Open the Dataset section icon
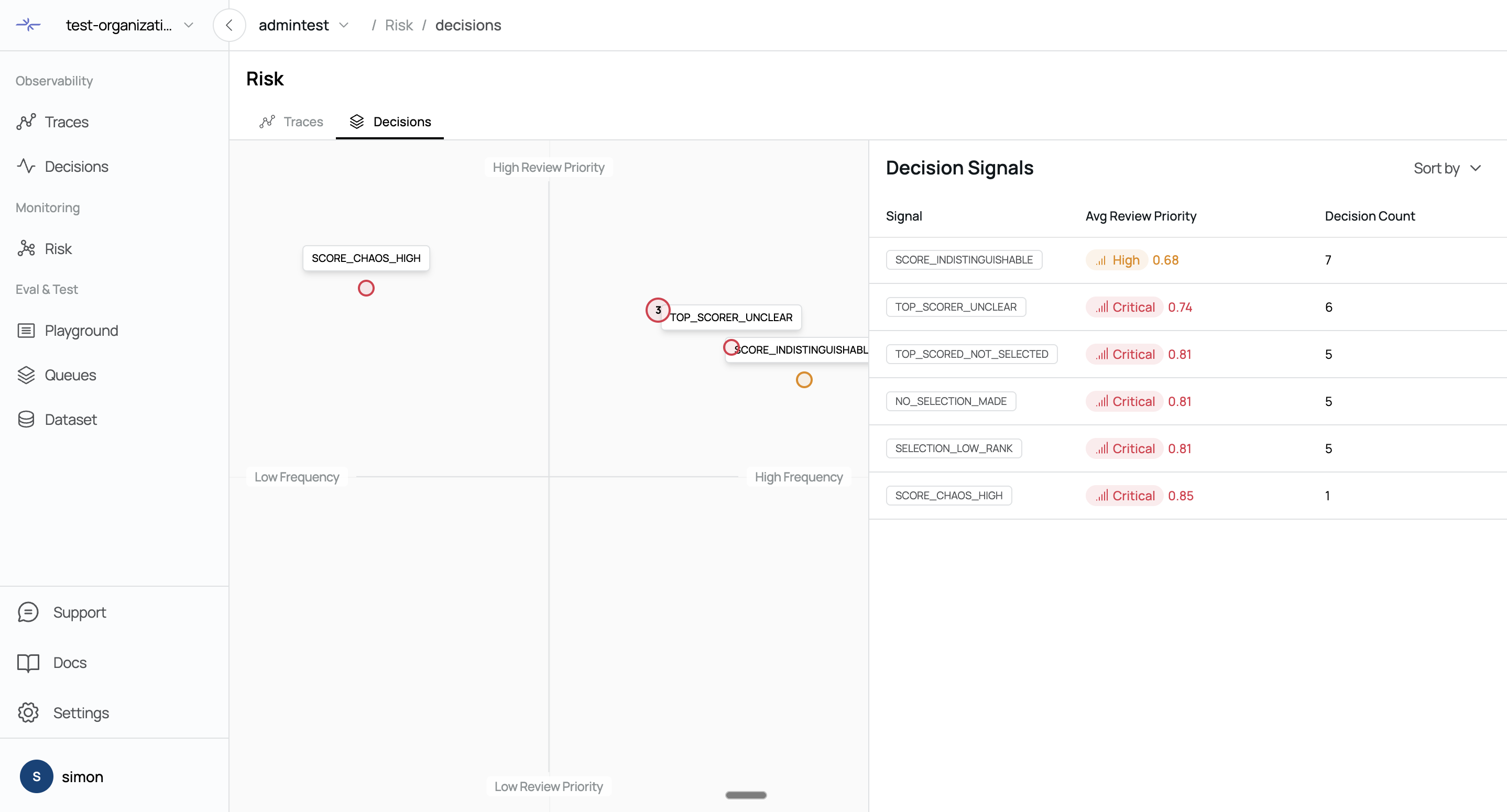Image resolution: width=1507 pixels, height=812 pixels. point(26,420)
